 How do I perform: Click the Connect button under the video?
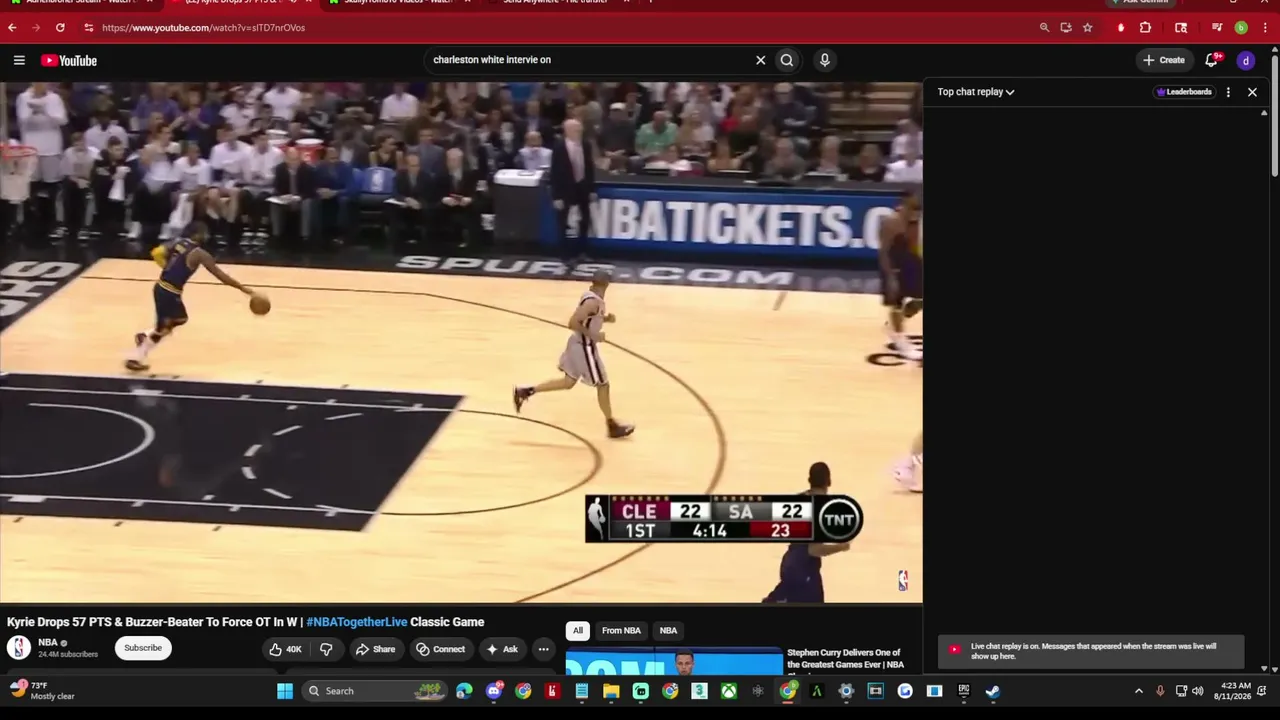(x=441, y=649)
